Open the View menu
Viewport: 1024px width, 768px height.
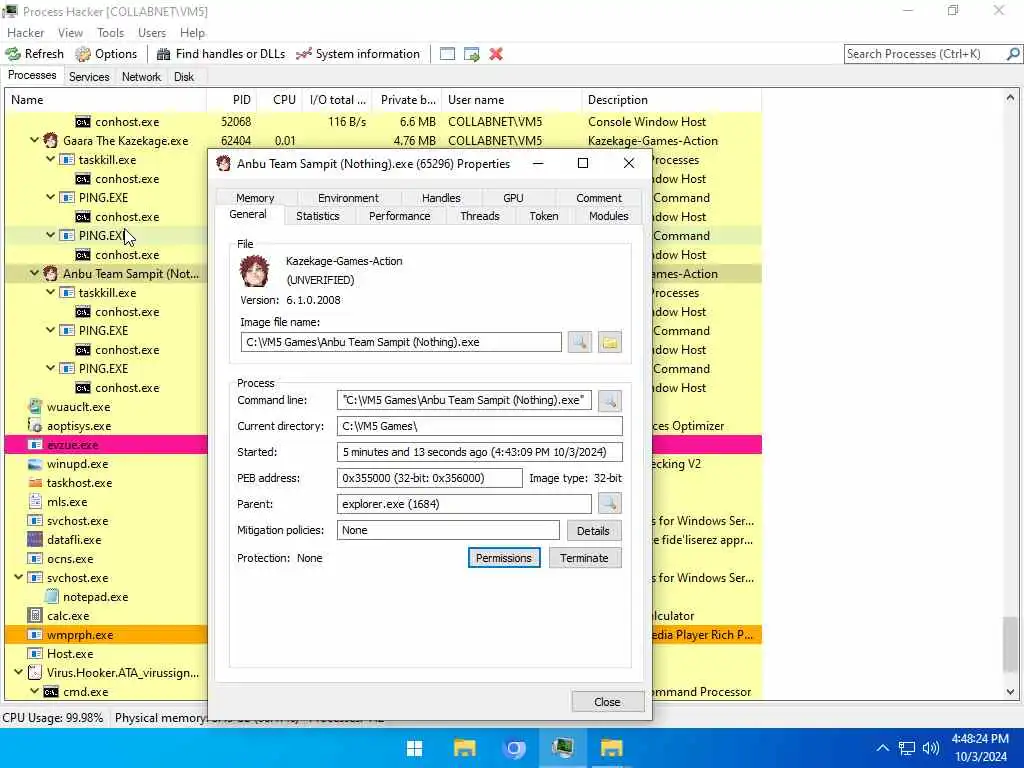pyautogui.click(x=70, y=33)
